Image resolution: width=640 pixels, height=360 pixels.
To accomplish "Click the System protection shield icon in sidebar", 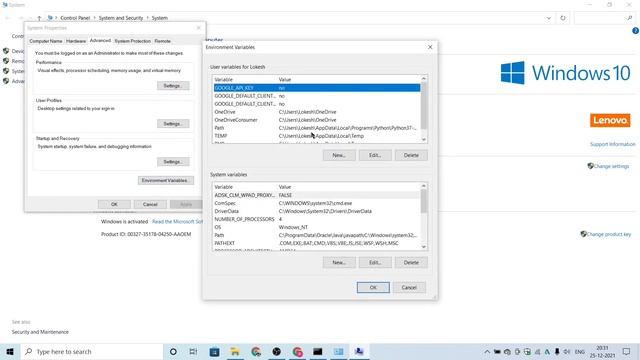I will (x=6, y=71).
